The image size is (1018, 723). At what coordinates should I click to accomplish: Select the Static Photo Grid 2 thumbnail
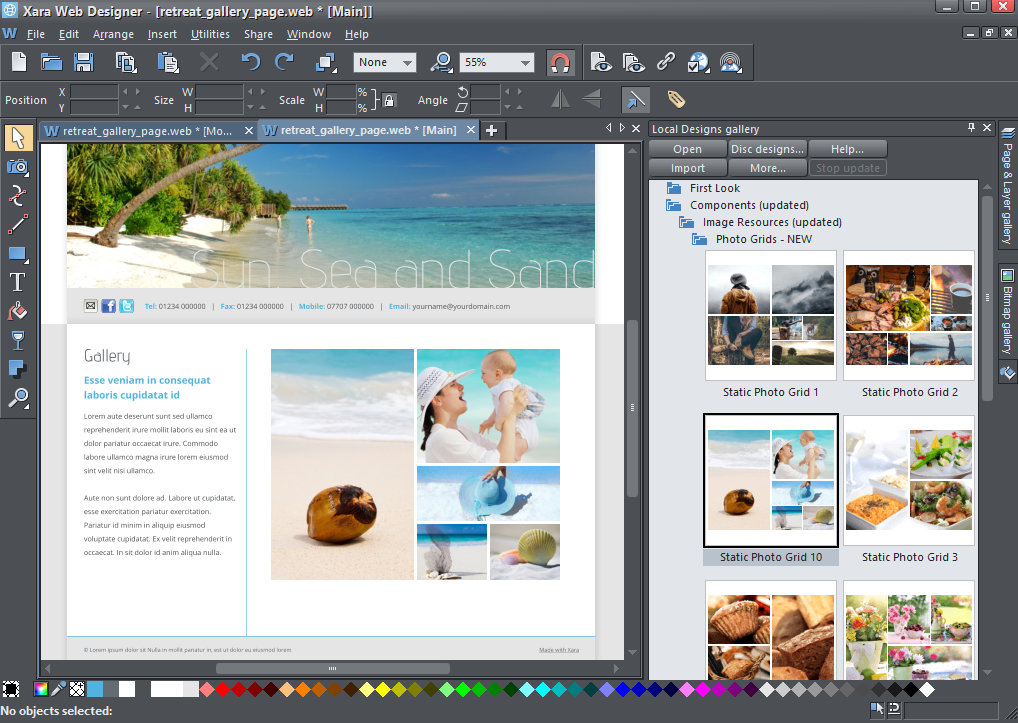click(x=908, y=315)
